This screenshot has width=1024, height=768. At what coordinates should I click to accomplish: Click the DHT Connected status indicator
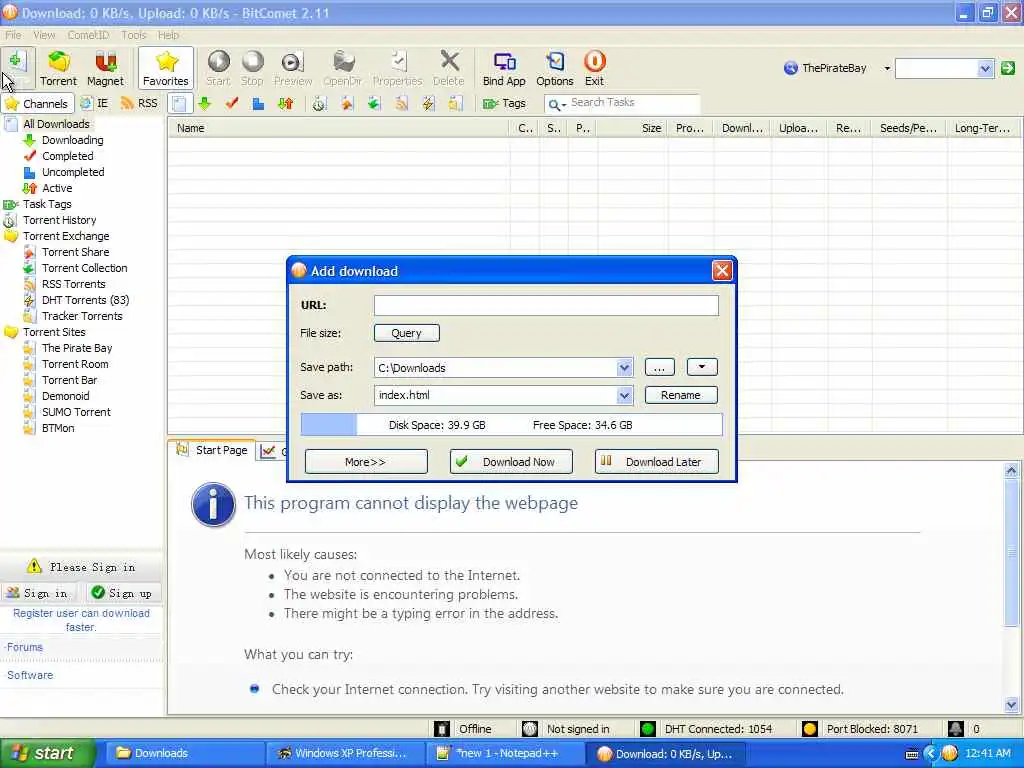[x=706, y=729]
